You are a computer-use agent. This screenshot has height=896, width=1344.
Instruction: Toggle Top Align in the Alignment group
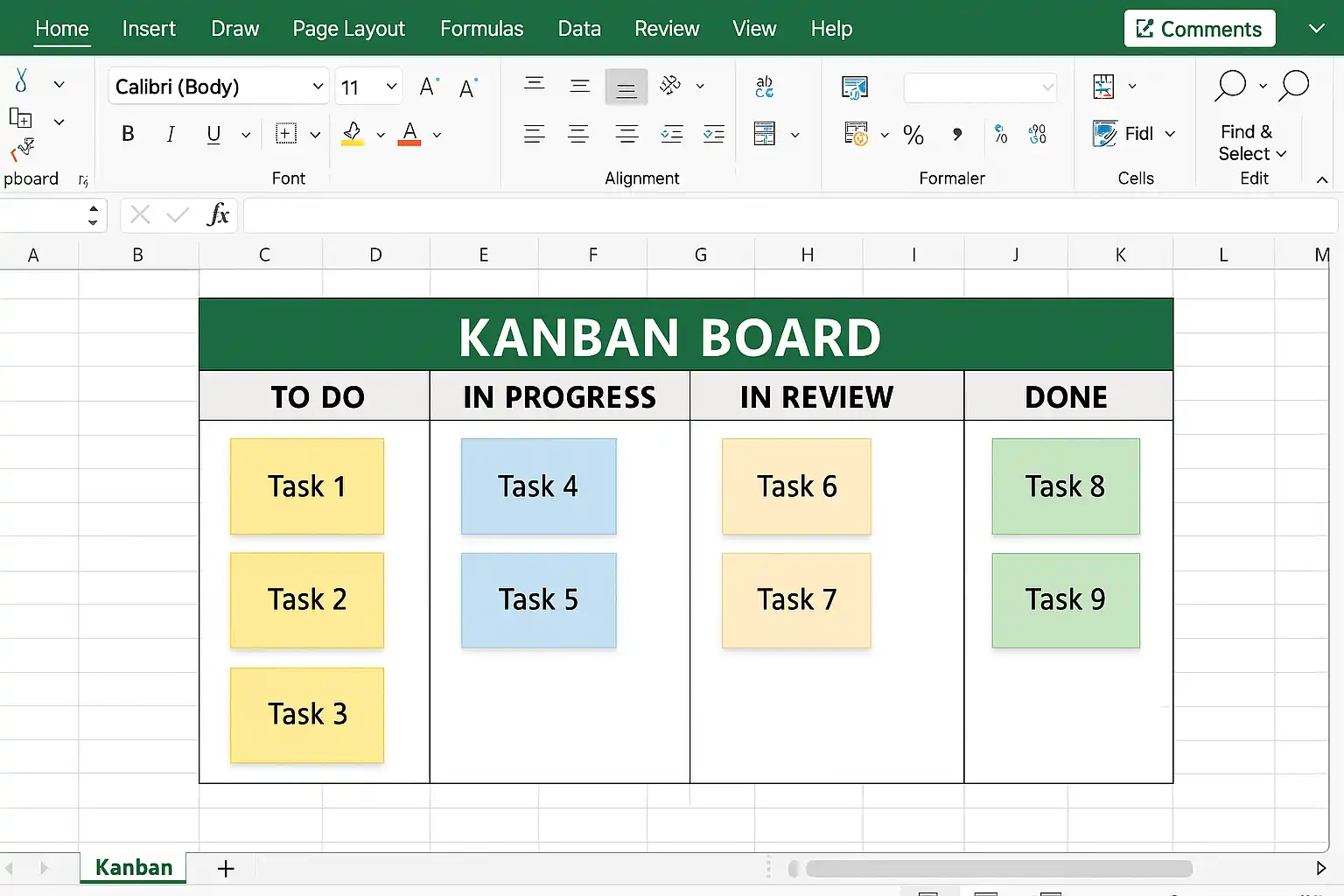click(x=535, y=85)
